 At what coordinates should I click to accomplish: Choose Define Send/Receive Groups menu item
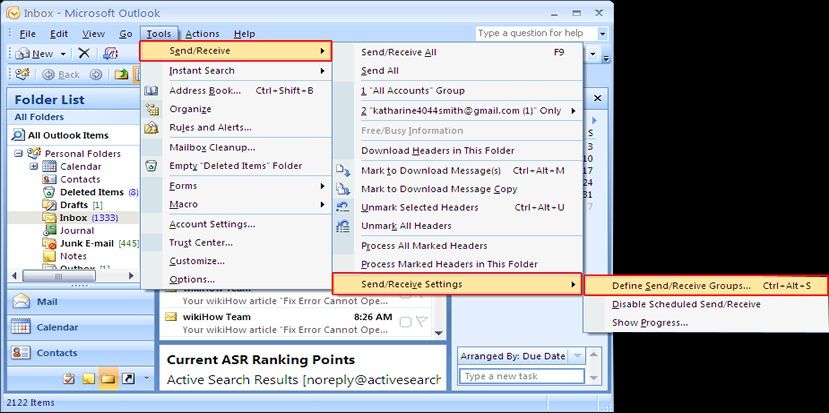[705, 286]
